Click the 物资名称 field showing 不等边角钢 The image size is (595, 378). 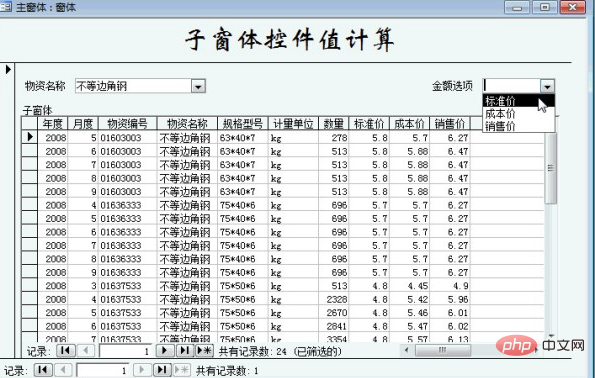click(133, 86)
